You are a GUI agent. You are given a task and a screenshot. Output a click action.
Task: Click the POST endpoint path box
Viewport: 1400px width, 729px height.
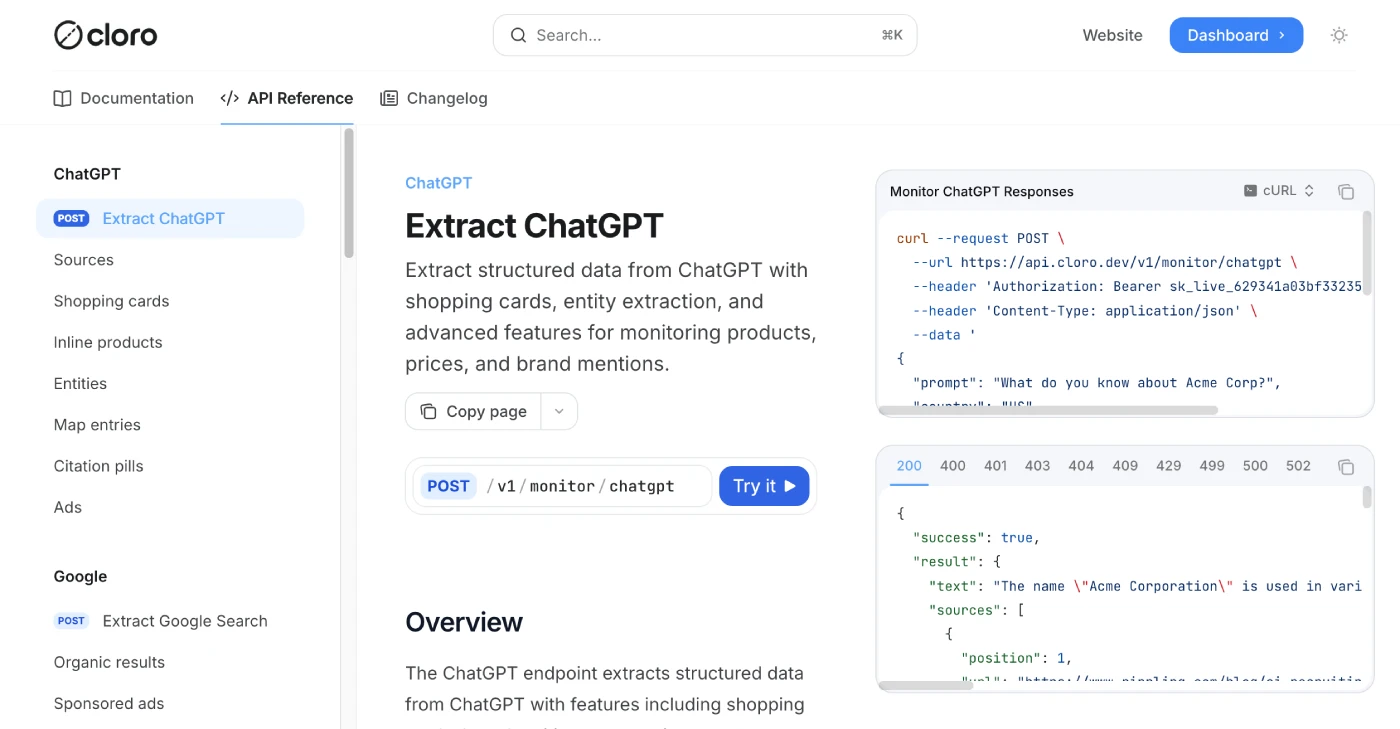[x=562, y=486]
